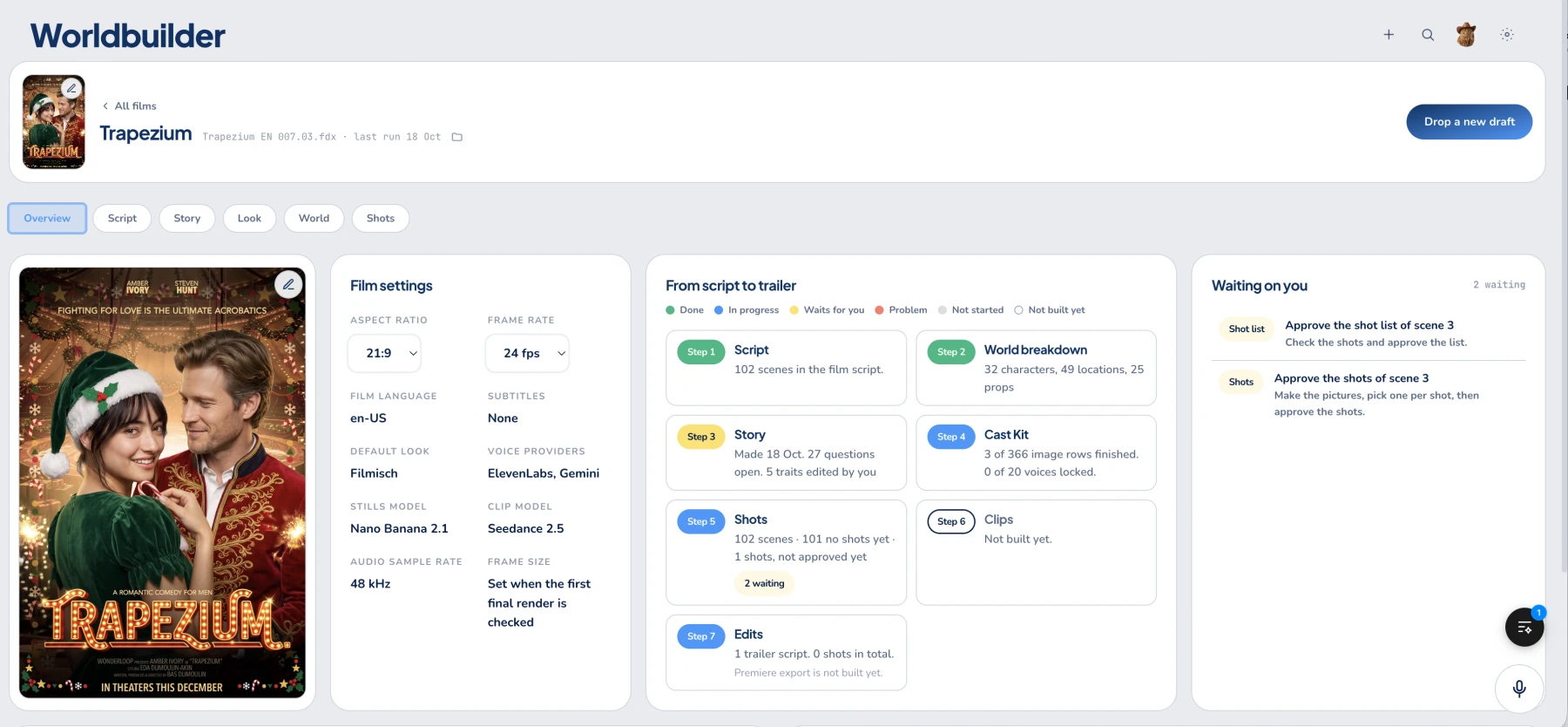Open the Script tab

click(x=122, y=219)
